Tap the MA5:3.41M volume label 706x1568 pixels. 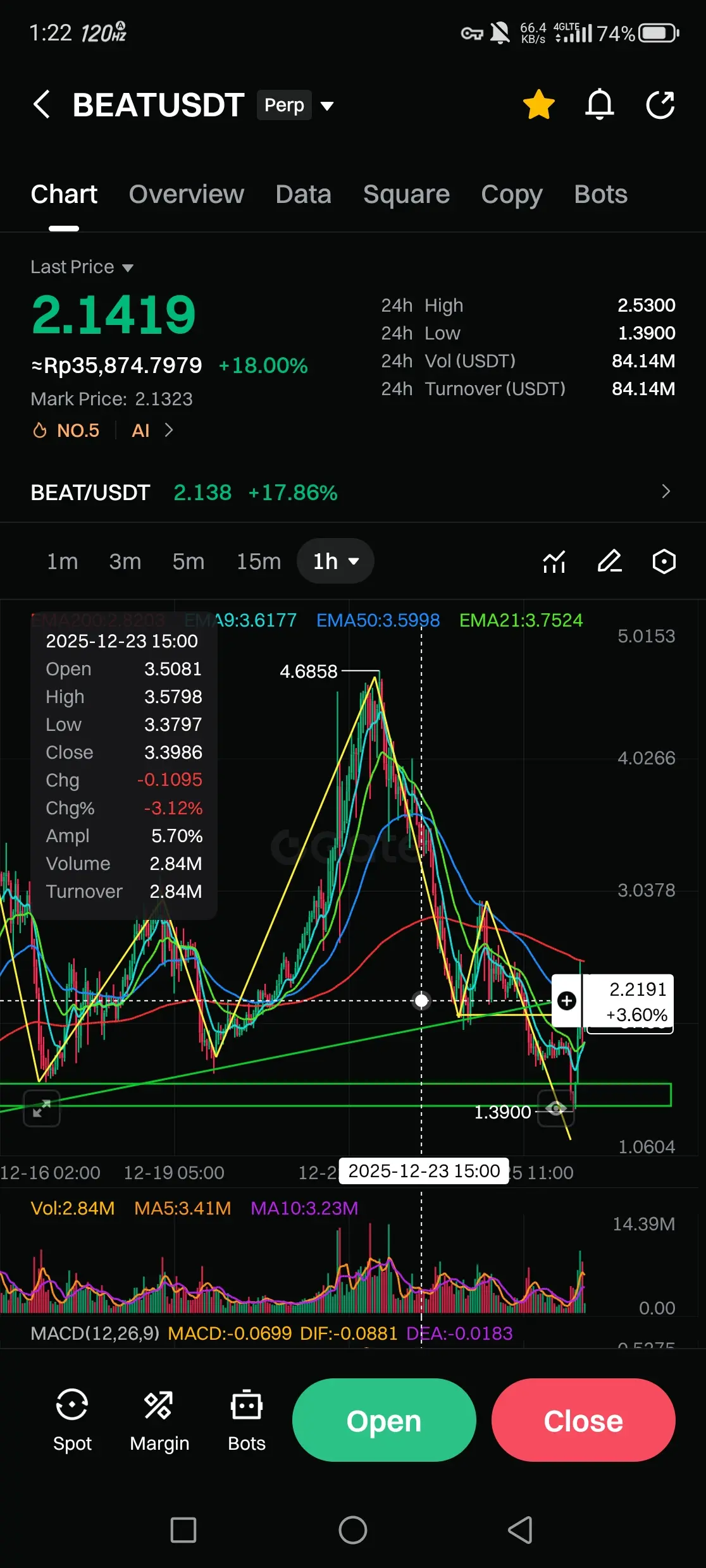tap(183, 1208)
